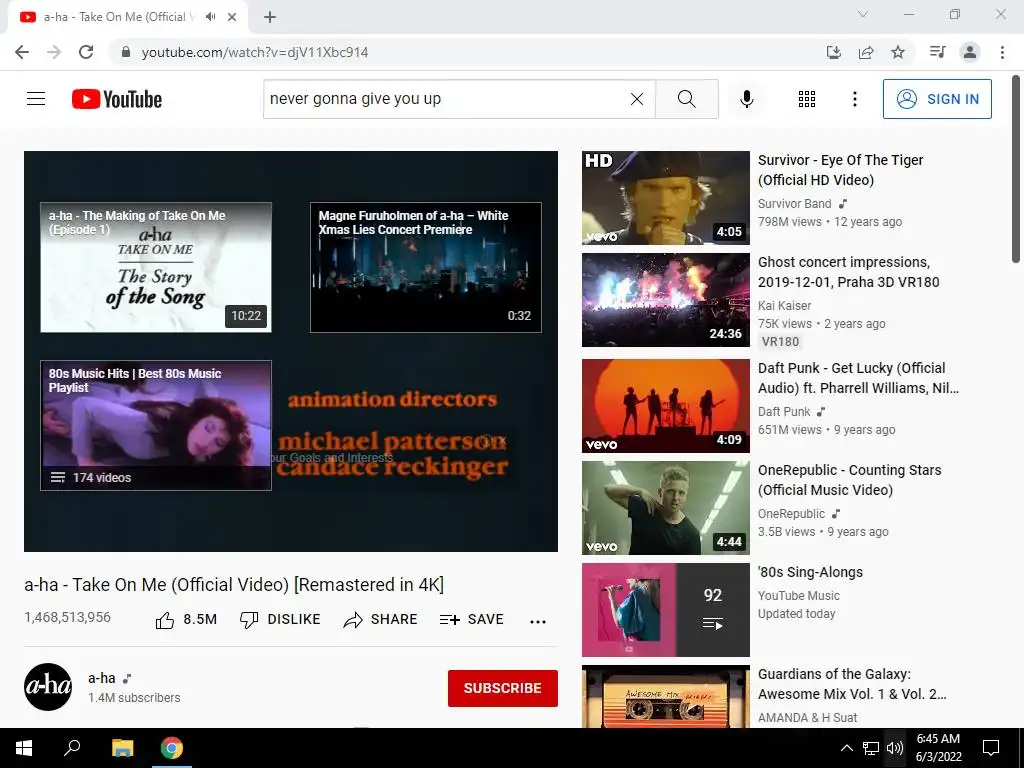View site information padlock icon
Screen dimensions: 1024x768
click(x=126, y=52)
